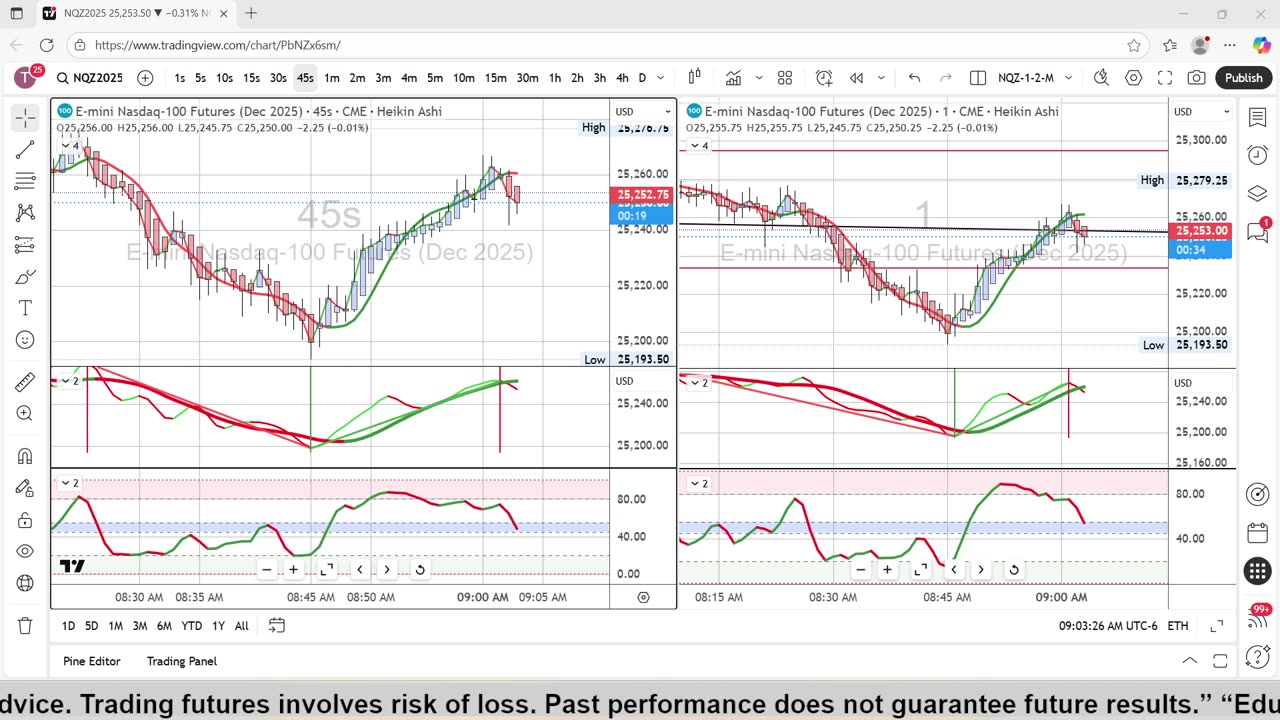Open the candlestick chart type menu
Screen dimensions: 1280x720
(x=694, y=78)
